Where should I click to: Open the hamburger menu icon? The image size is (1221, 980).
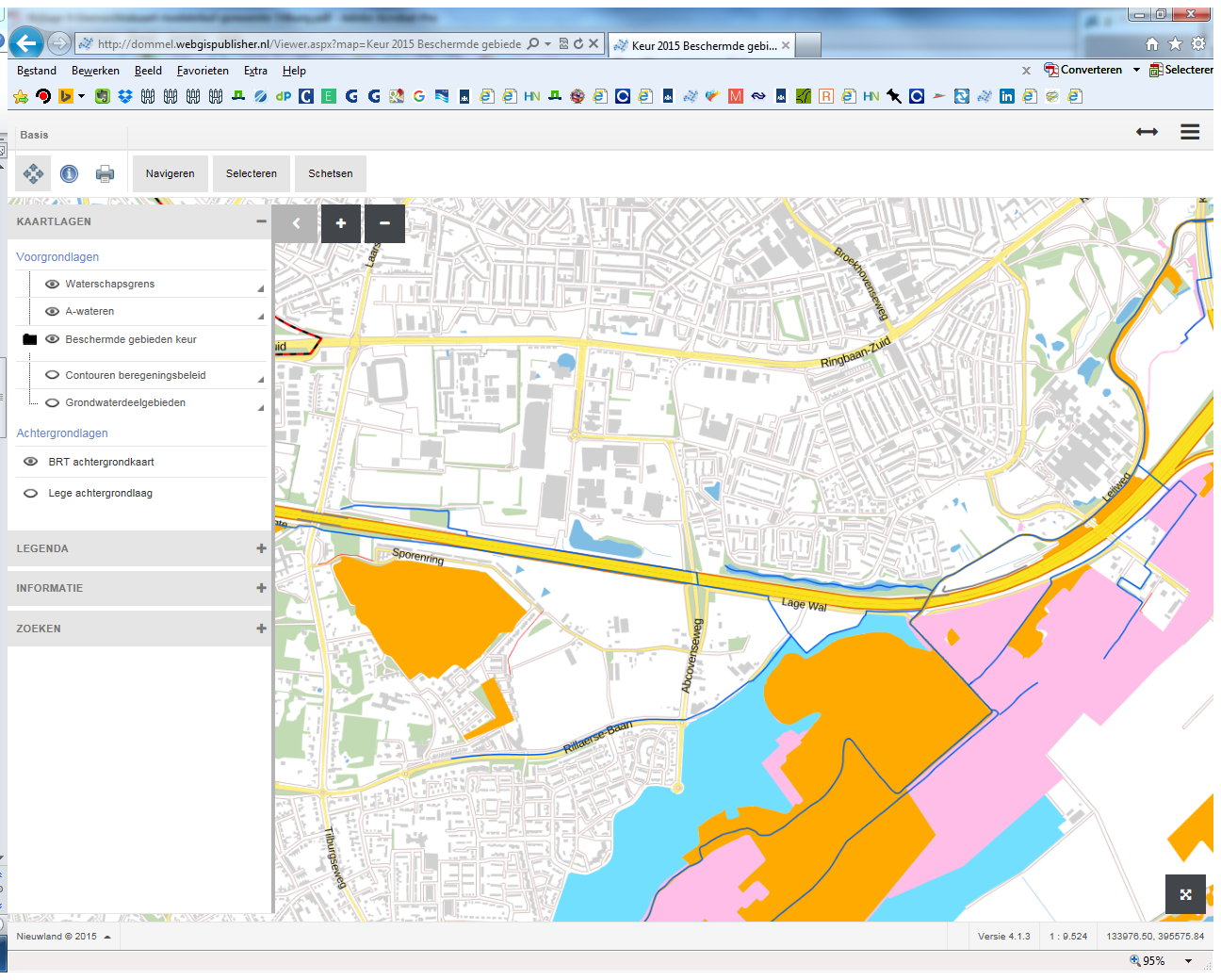click(x=1190, y=133)
